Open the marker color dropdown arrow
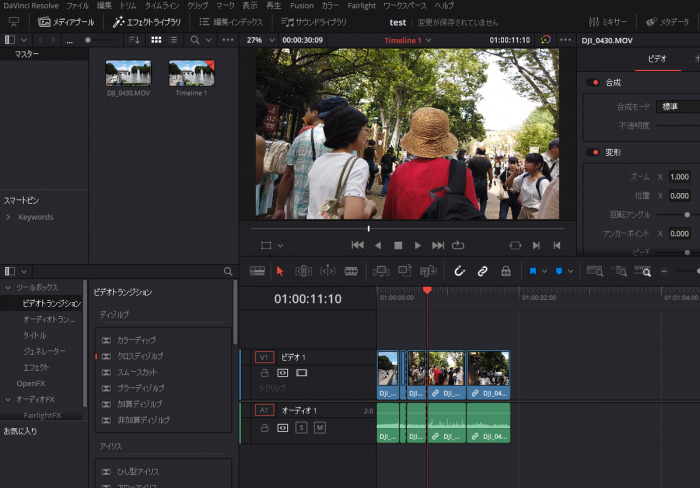The width and height of the screenshot is (700, 488). pyautogui.click(x=571, y=271)
